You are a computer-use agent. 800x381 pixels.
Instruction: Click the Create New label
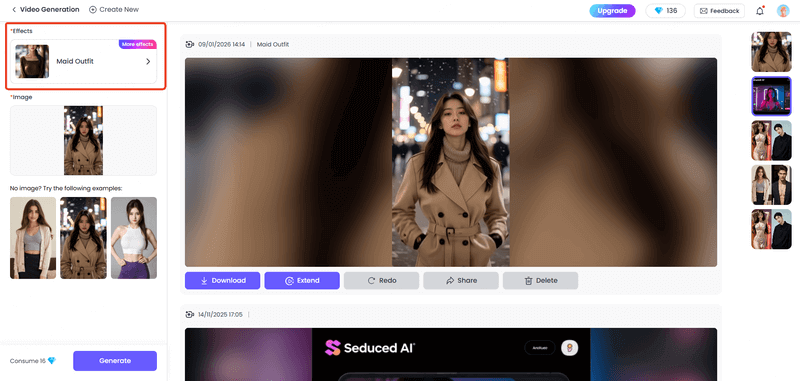tap(119, 10)
